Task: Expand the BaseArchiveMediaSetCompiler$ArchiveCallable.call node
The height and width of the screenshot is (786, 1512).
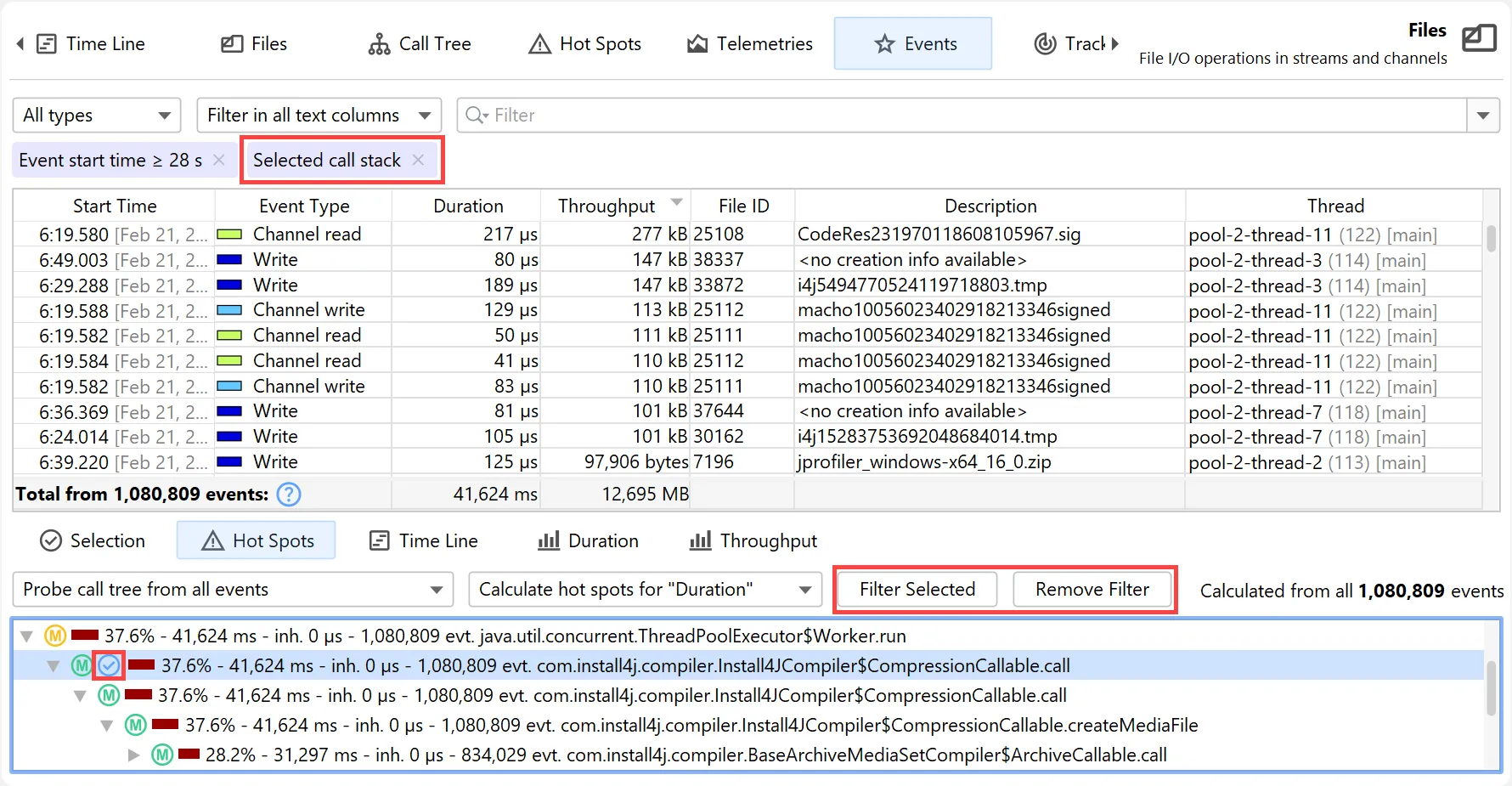Action: click(x=133, y=755)
